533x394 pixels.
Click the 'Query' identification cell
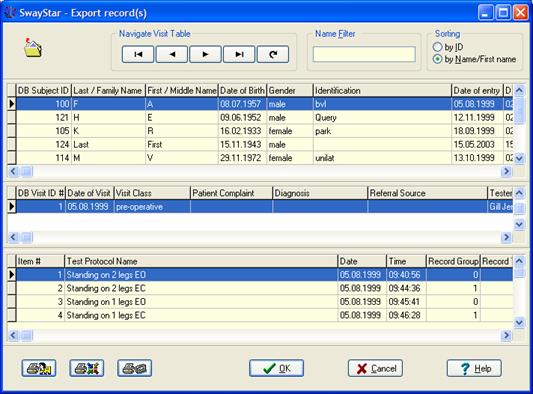point(382,118)
